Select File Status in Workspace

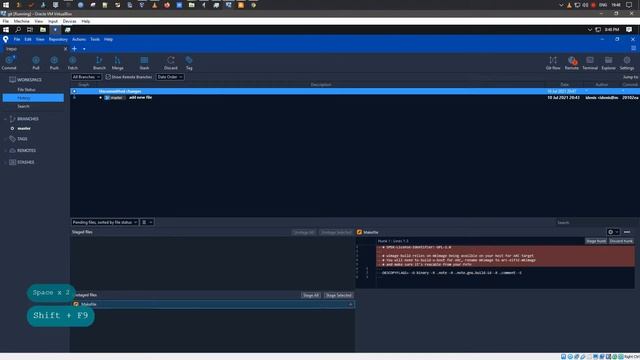26,89
